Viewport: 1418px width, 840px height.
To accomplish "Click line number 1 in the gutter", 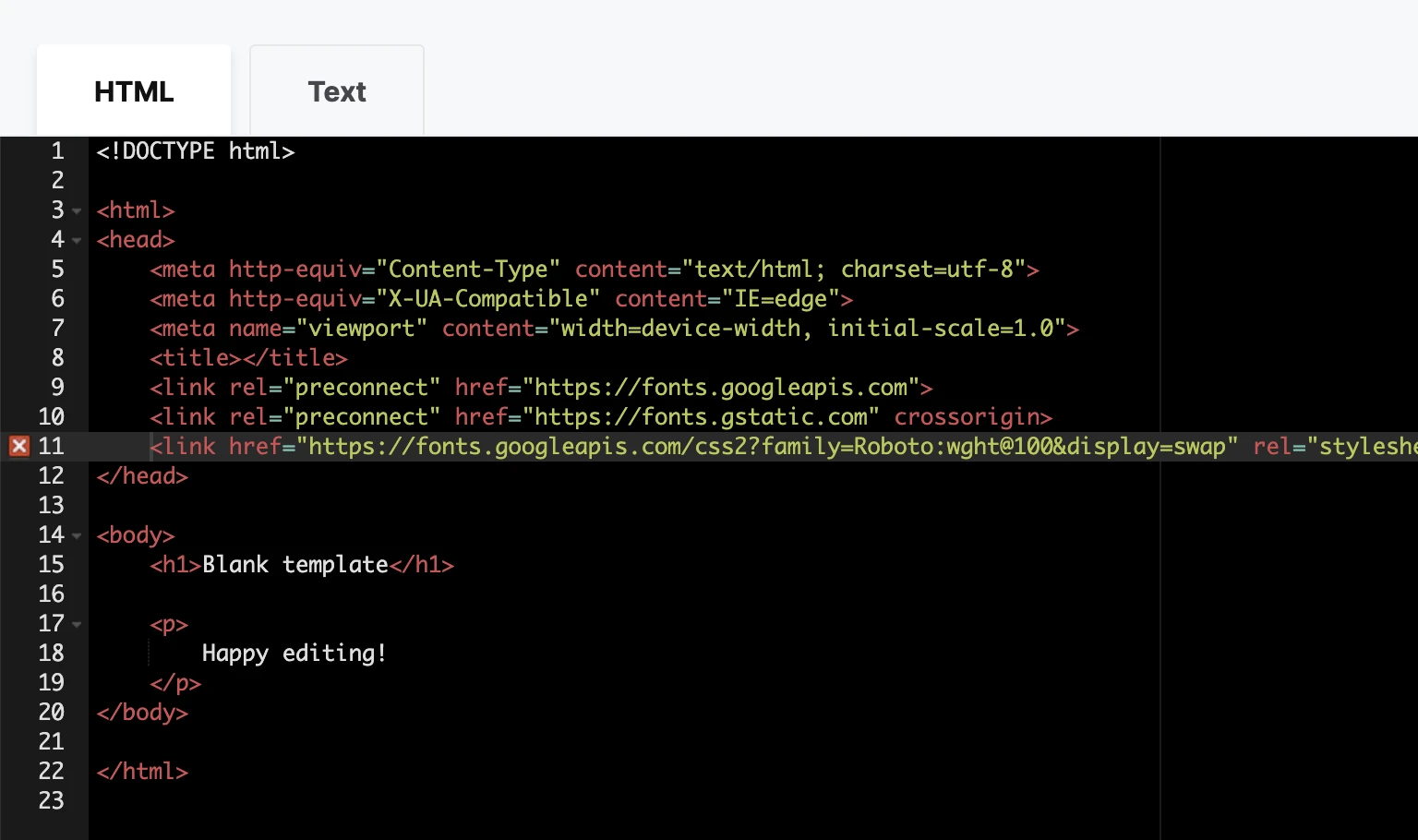I will (x=57, y=151).
